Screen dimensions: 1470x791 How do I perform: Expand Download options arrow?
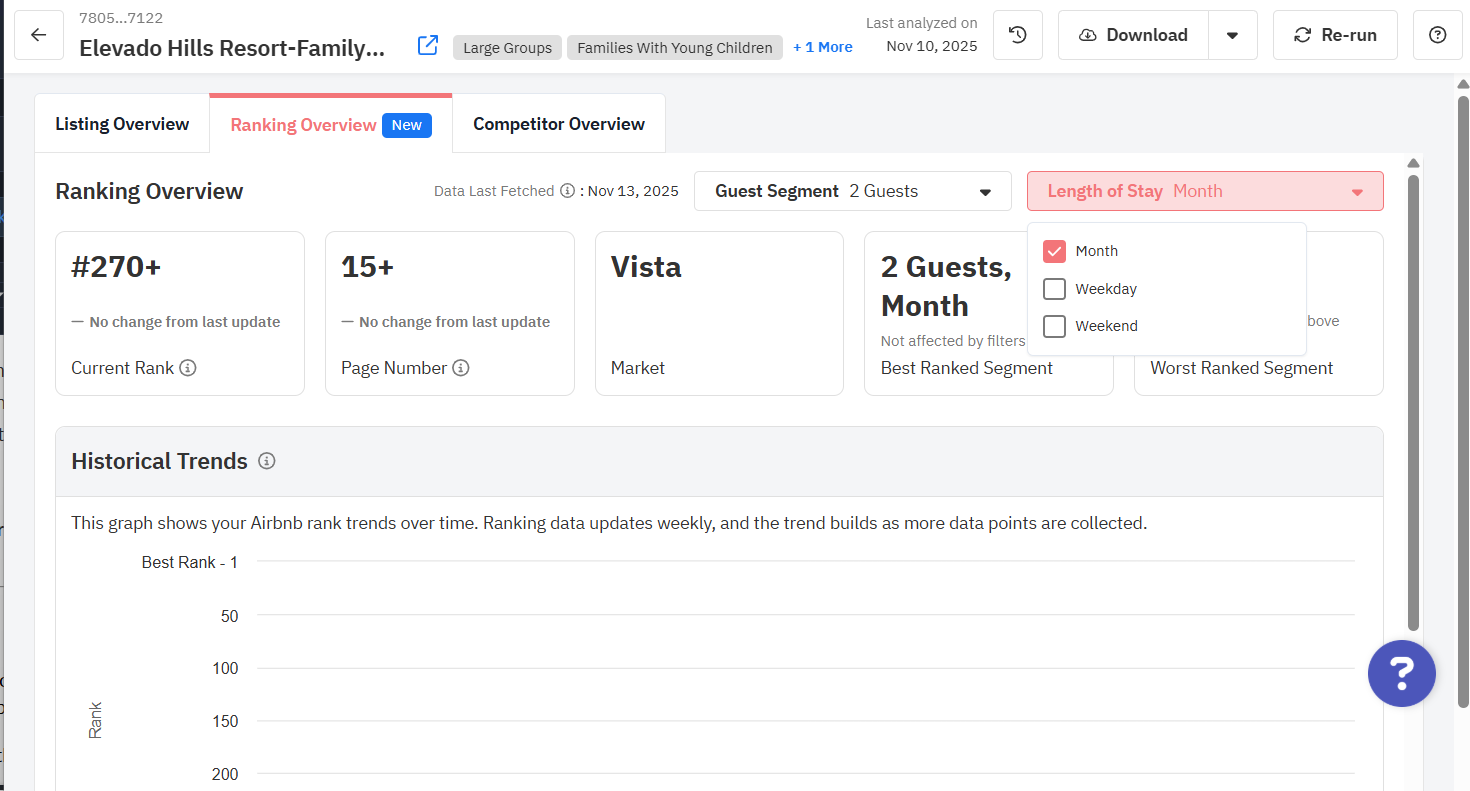pos(1232,35)
